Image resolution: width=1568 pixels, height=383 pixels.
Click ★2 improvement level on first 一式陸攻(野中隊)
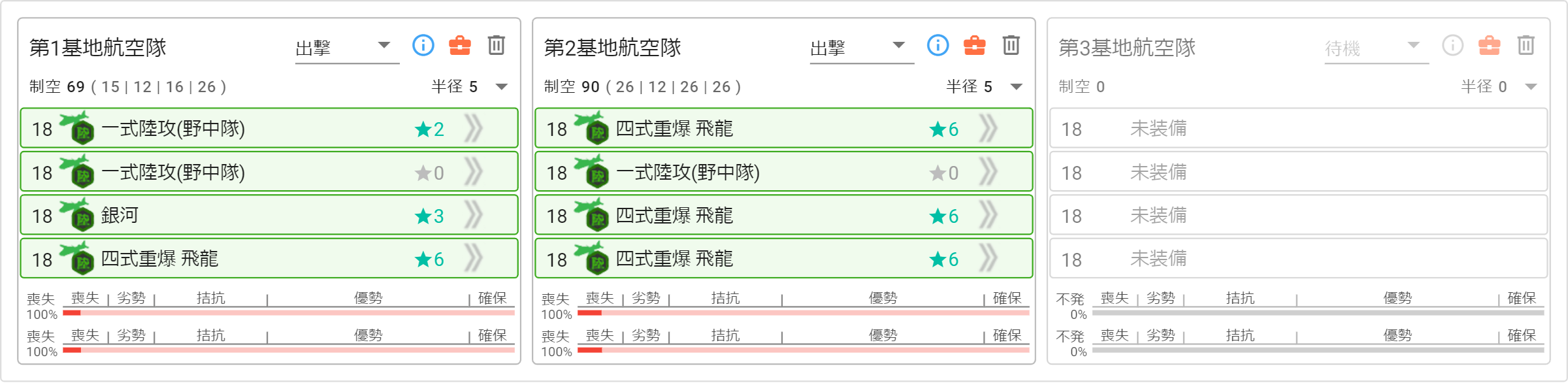point(429,129)
